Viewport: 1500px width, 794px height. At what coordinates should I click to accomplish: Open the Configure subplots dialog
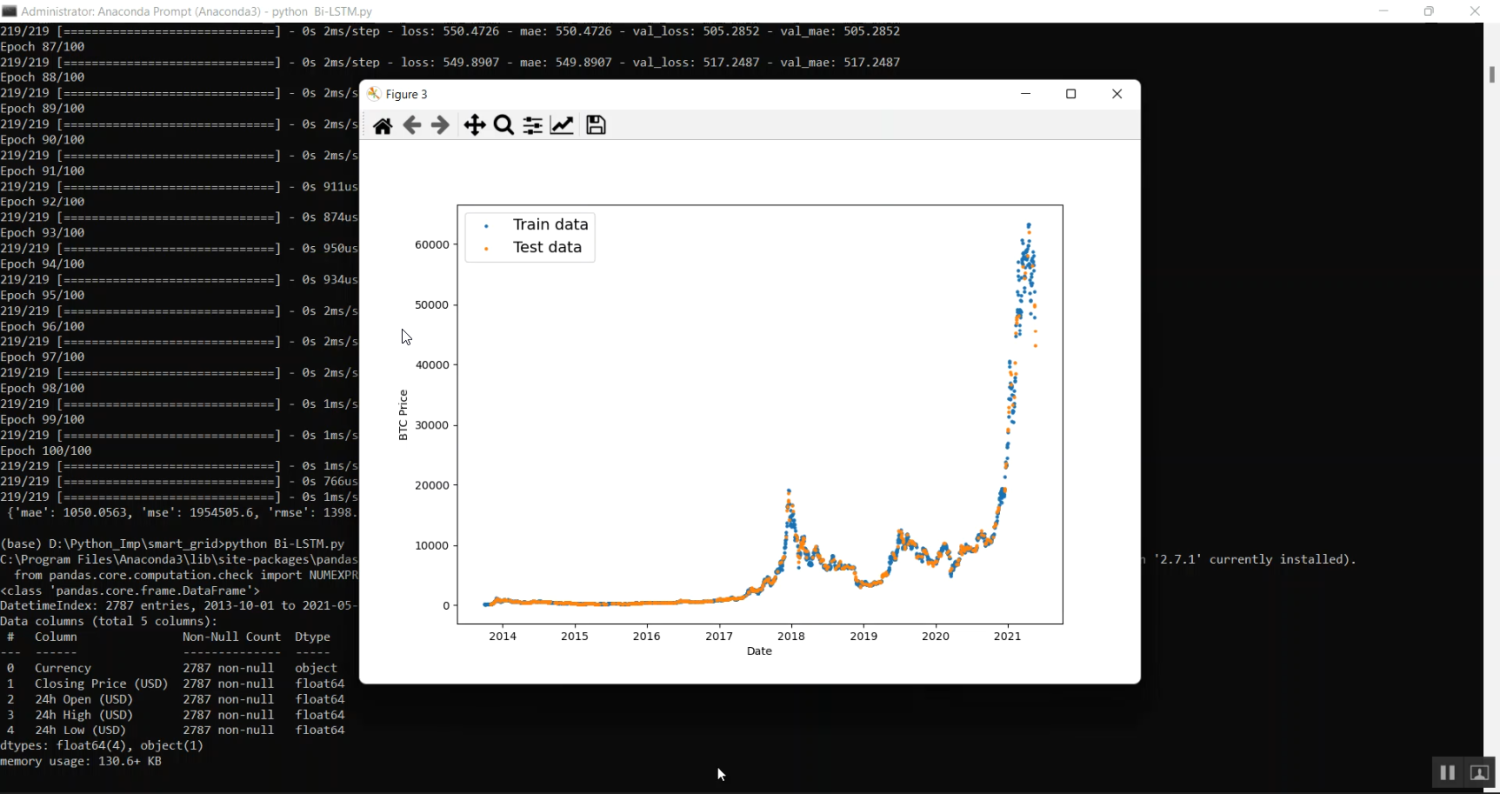(x=533, y=125)
